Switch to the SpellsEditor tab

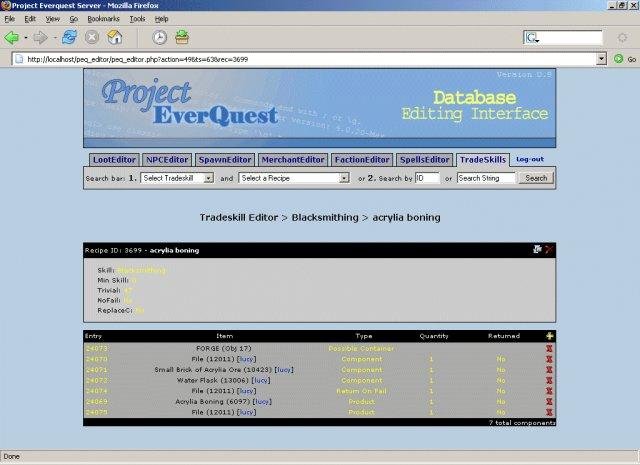pos(424,160)
